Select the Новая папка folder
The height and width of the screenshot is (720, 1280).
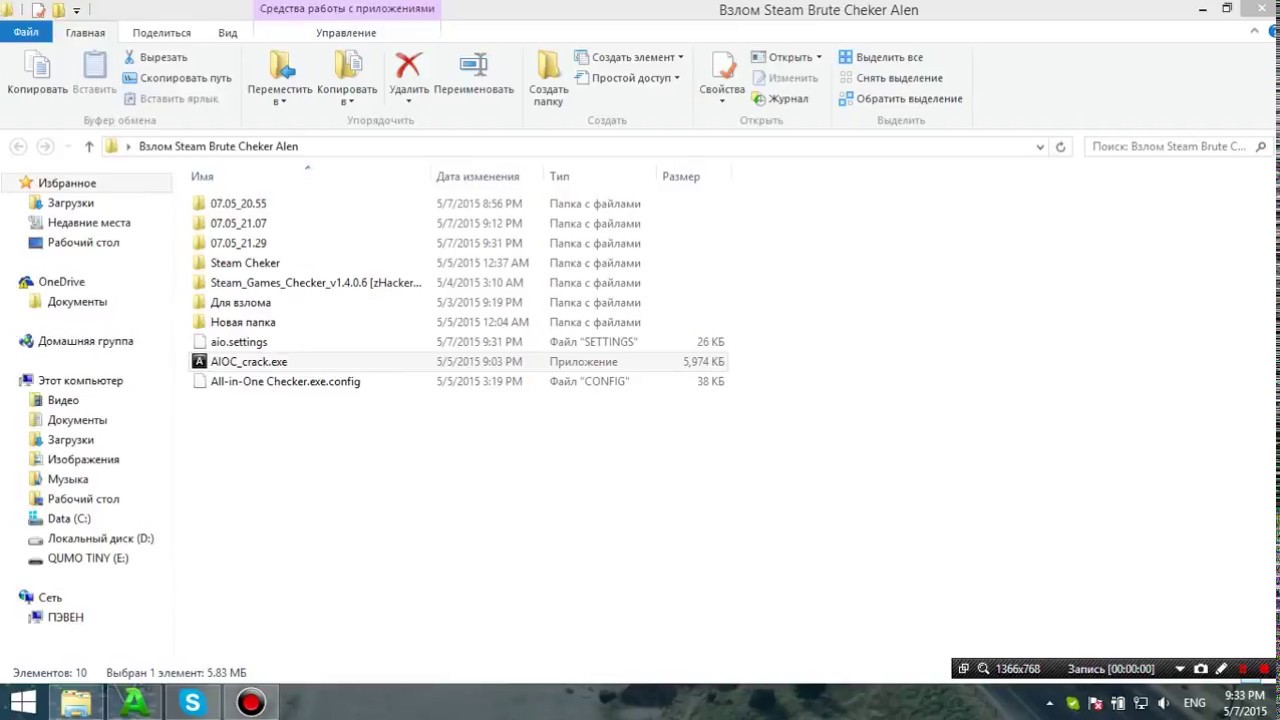coord(243,323)
